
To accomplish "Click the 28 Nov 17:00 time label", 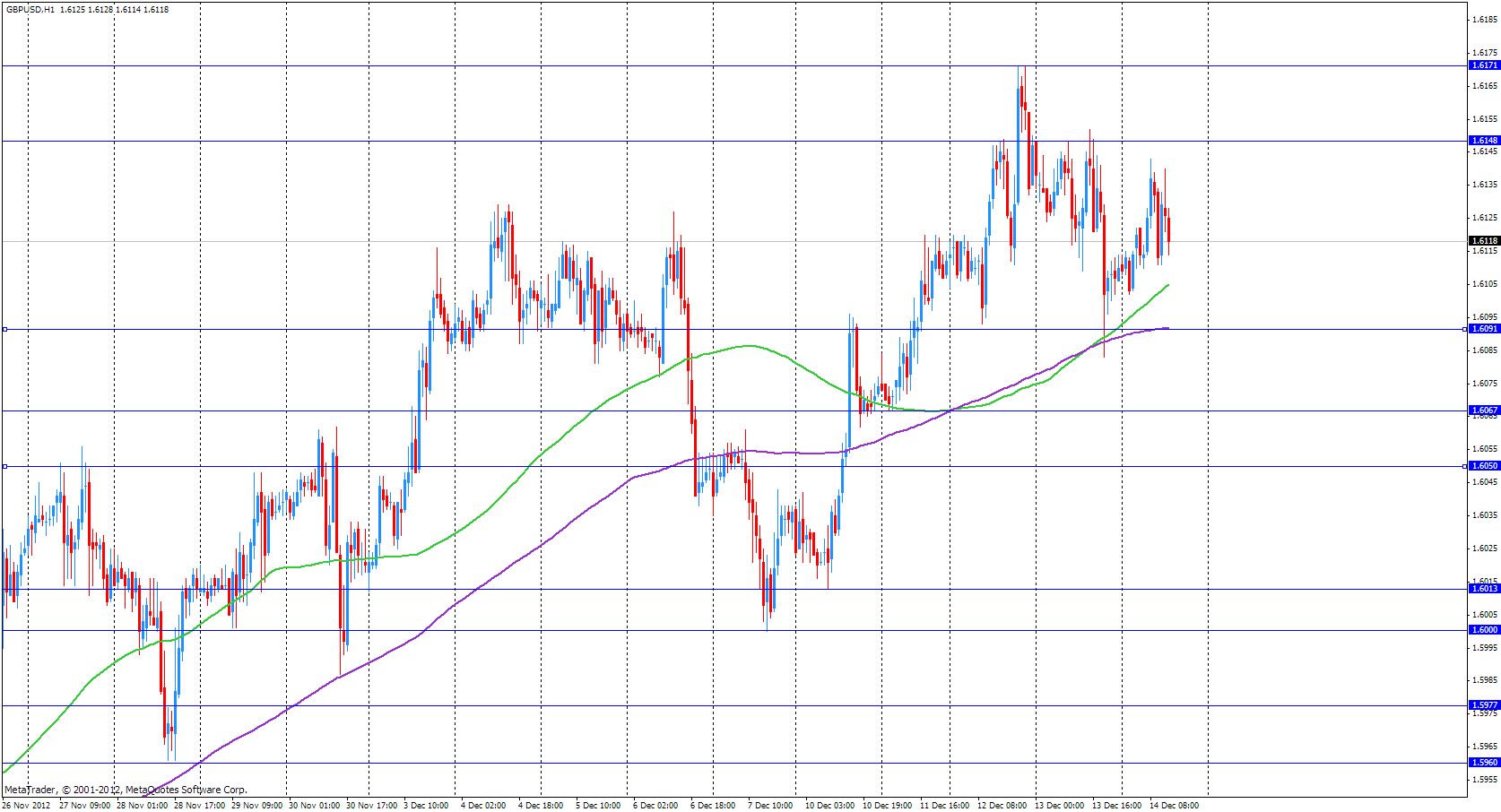I will [x=199, y=806].
